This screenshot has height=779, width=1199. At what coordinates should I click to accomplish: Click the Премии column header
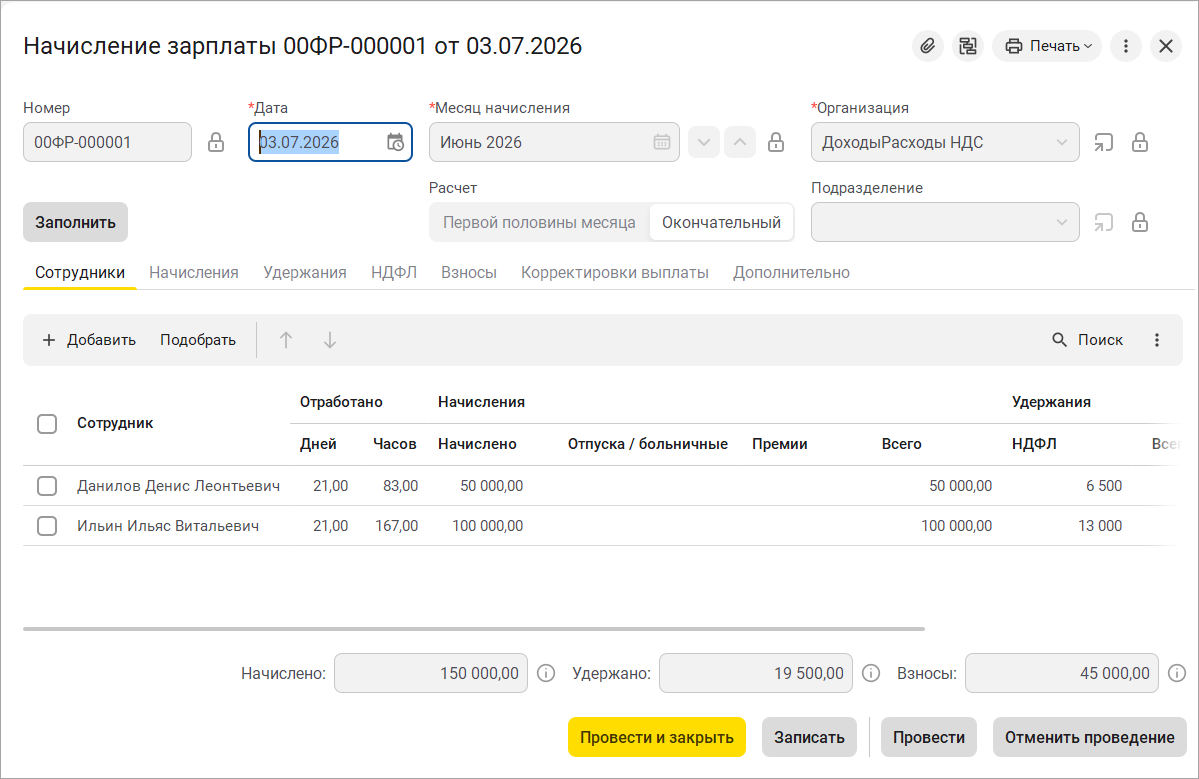[x=780, y=444]
